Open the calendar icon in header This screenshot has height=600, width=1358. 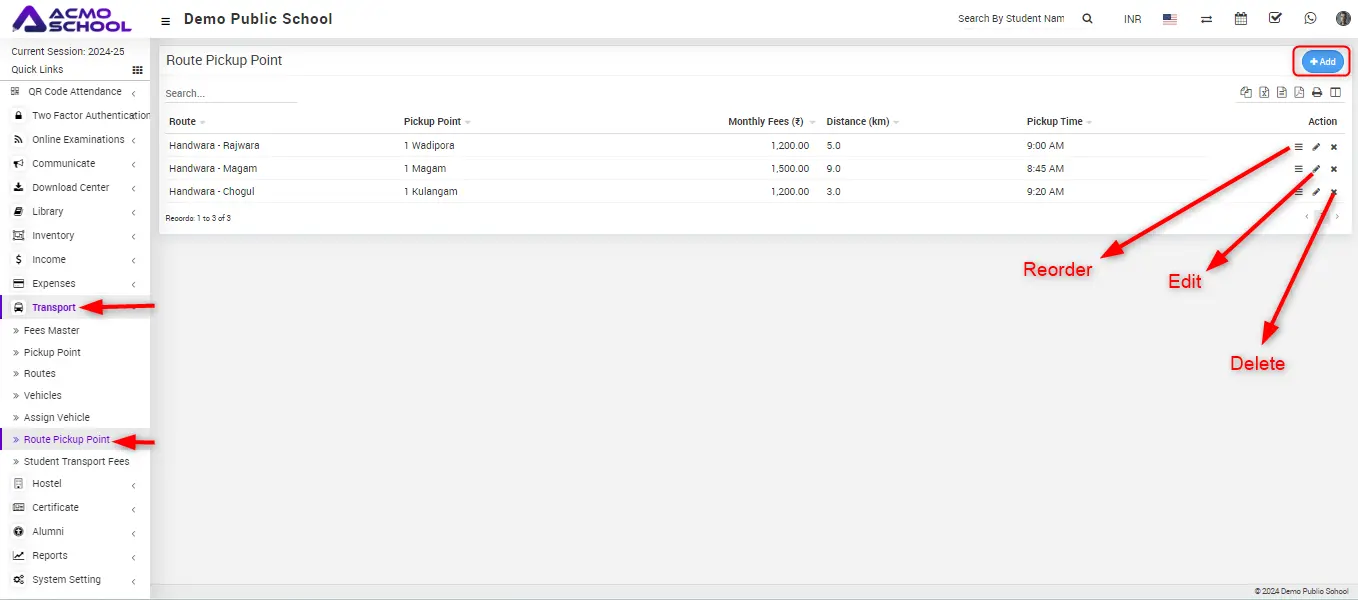click(1241, 19)
